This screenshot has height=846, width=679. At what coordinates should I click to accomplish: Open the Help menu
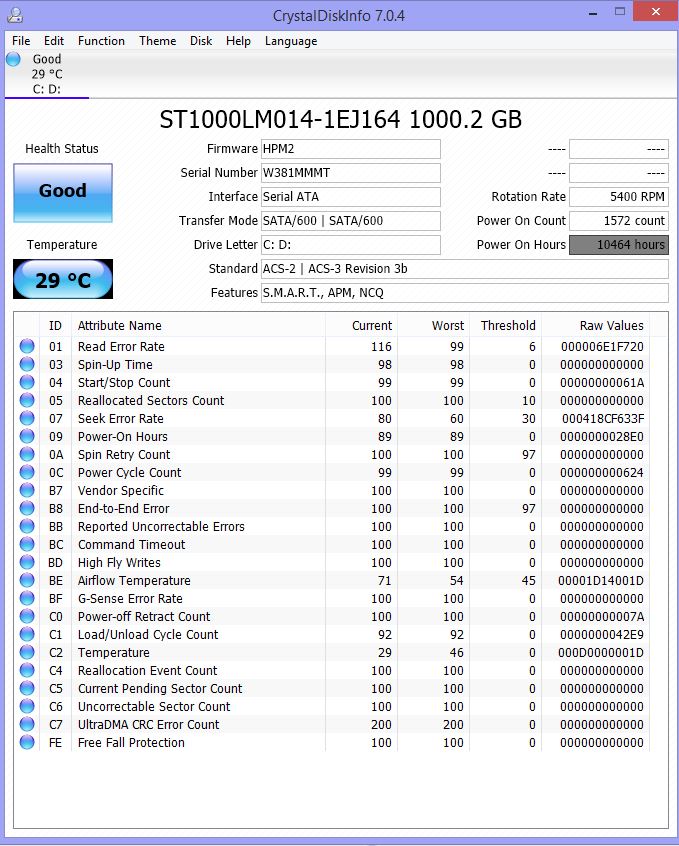pos(238,41)
